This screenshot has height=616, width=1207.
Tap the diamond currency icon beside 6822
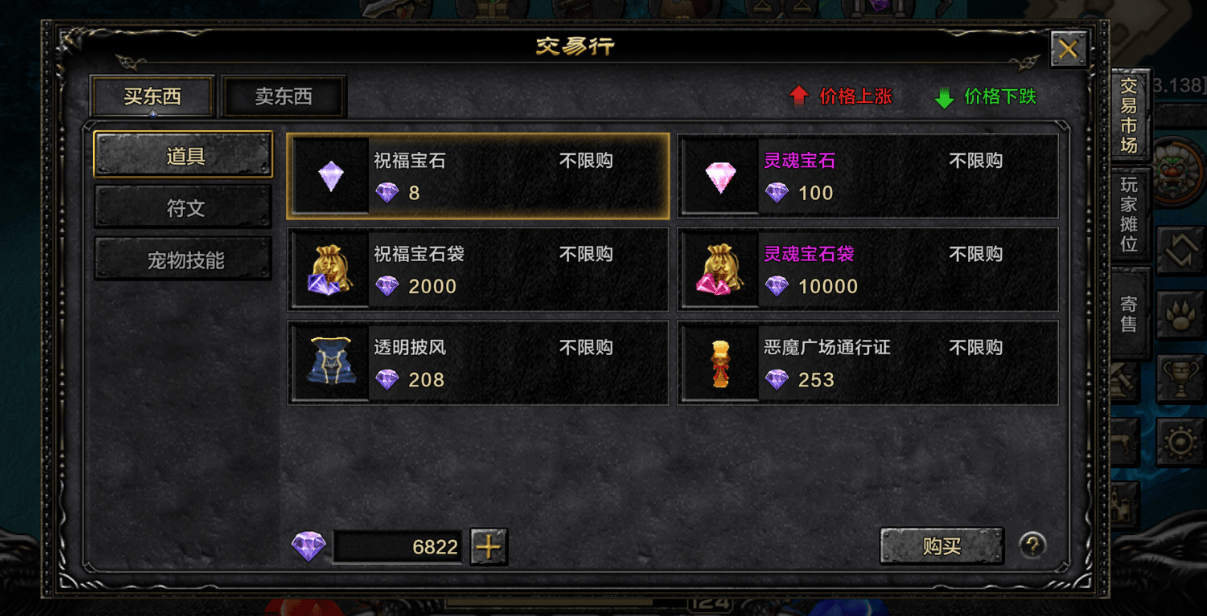coord(309,547)
